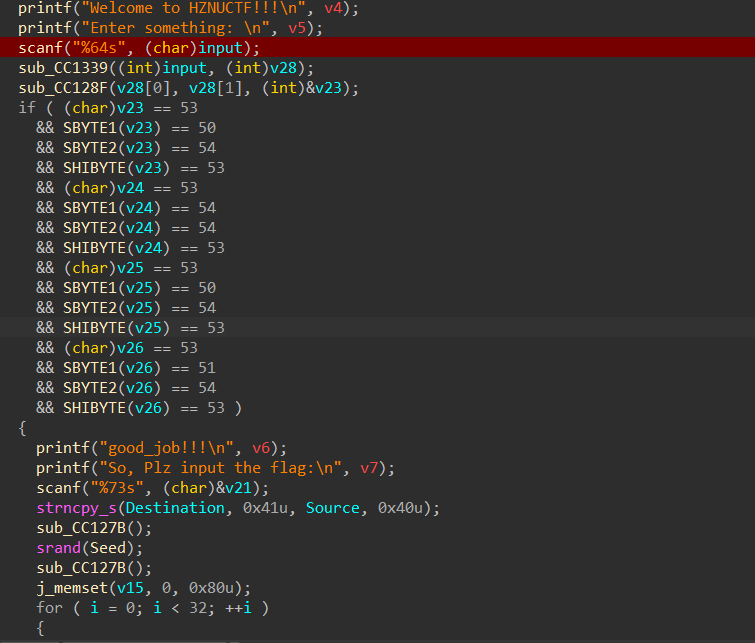Click the highlighted scanf("%64s") line
The width and height of the screenshot is (755, 643).
[378, 48]
